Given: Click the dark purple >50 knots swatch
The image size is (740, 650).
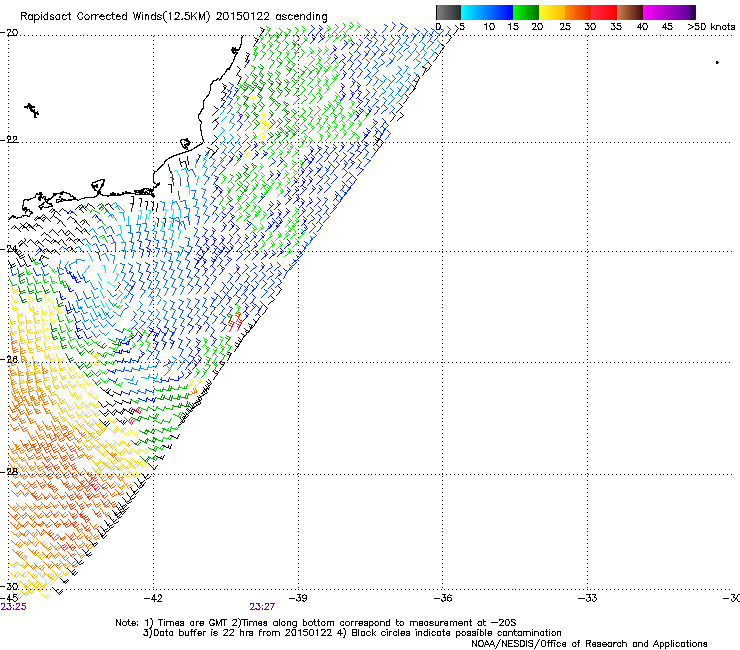Looking at the screenshot, I should (693, 12).
